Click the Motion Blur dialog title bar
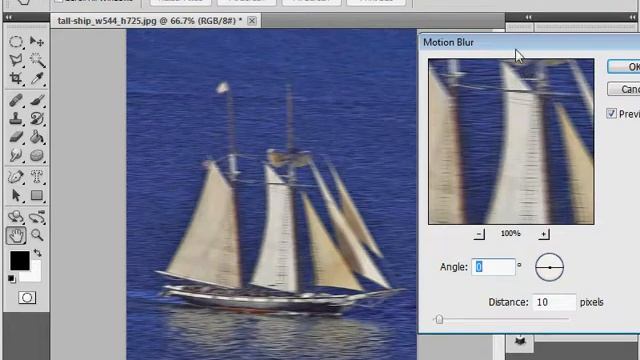This screenshot has width=640, height=360. pyautogui.click(x=529, y=42)
